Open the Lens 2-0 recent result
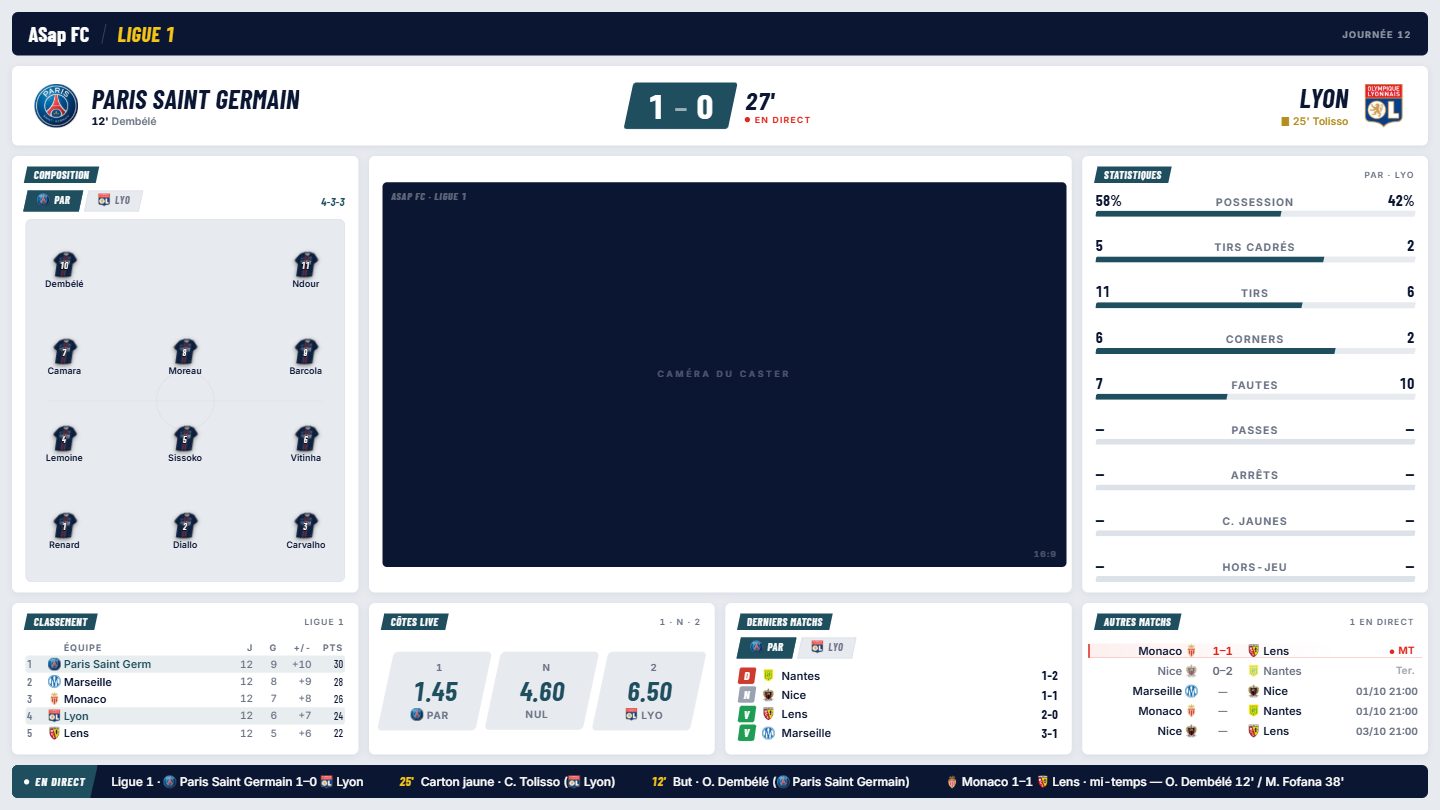This screenshot has height=810, width=1440. (x=898, y=714)
